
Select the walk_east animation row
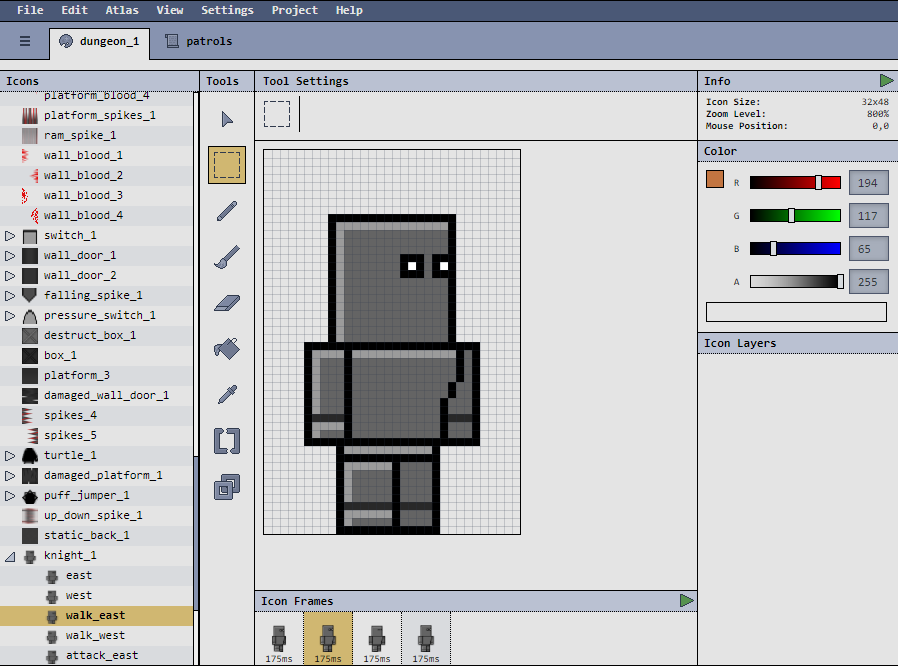click(x=96, y=616)
